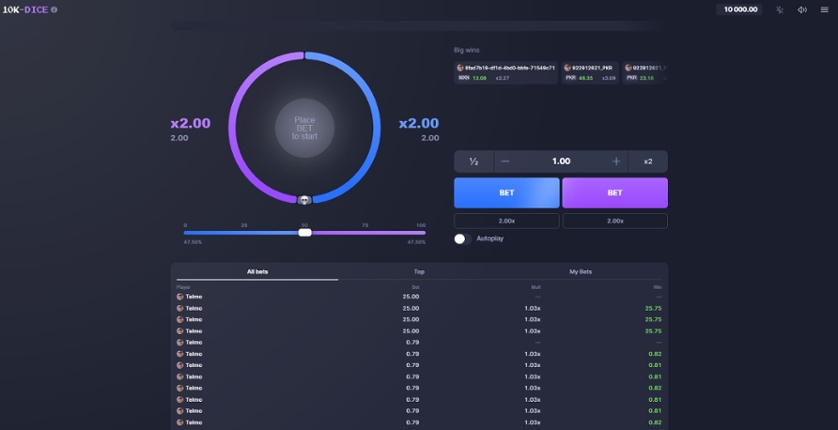Viewport: 838px width, 430px height.
Task: Click the skull marker on the dice ring
Action: pos(305,200)
